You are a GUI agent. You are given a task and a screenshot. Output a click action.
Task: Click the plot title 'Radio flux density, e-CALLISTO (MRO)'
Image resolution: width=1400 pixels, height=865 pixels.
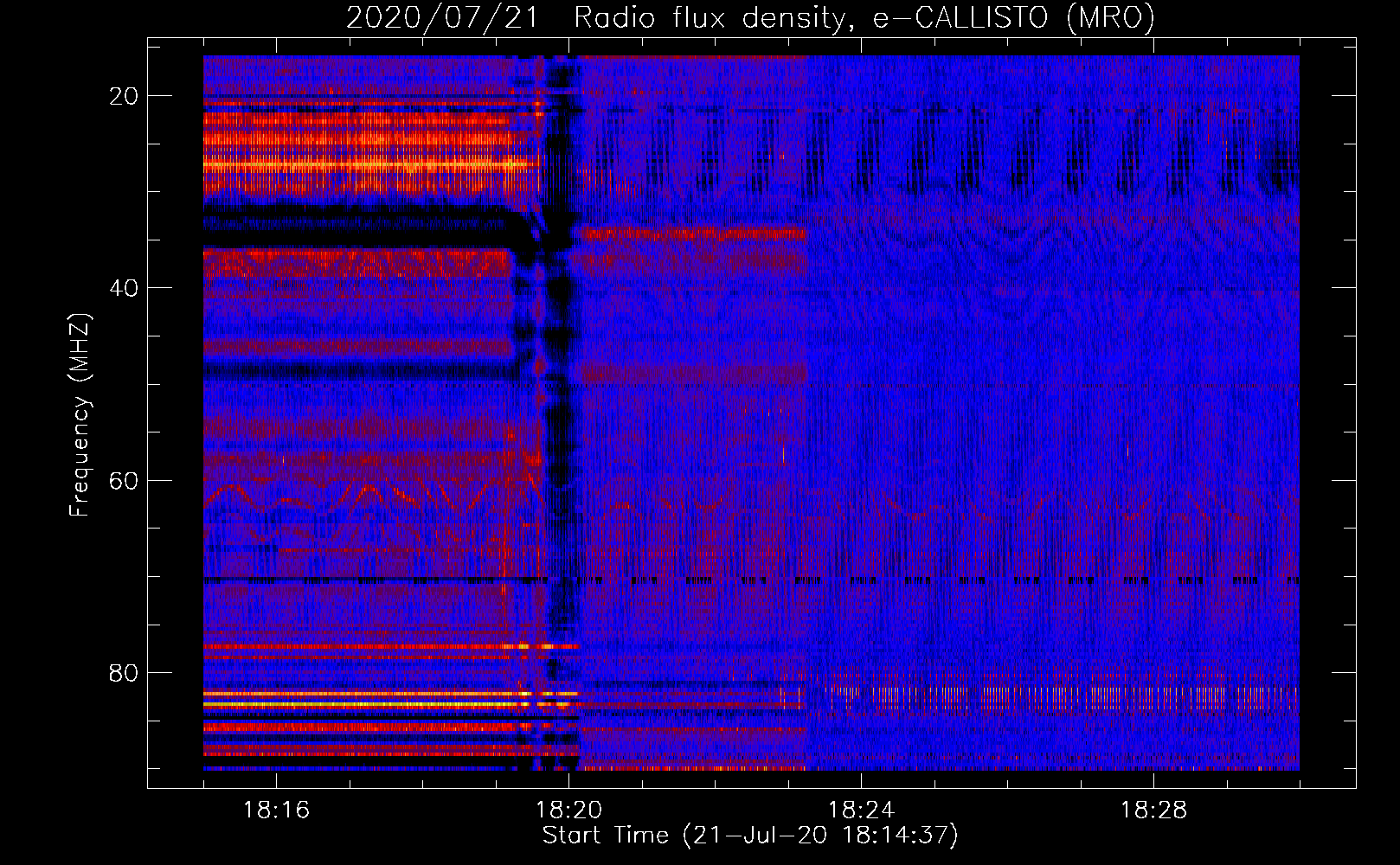tap(864, 17)
